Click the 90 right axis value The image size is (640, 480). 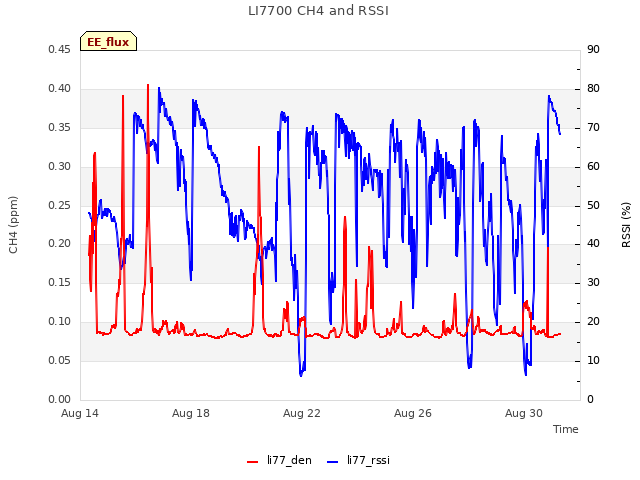pyautogui.click(x=593, y=50)
